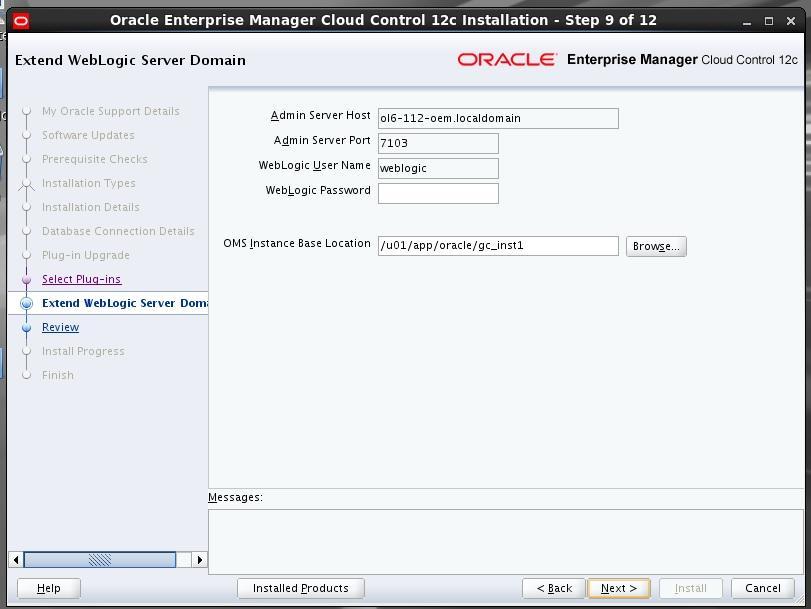Click the sidebar scroll-left arrow

(x=16, y=560)
